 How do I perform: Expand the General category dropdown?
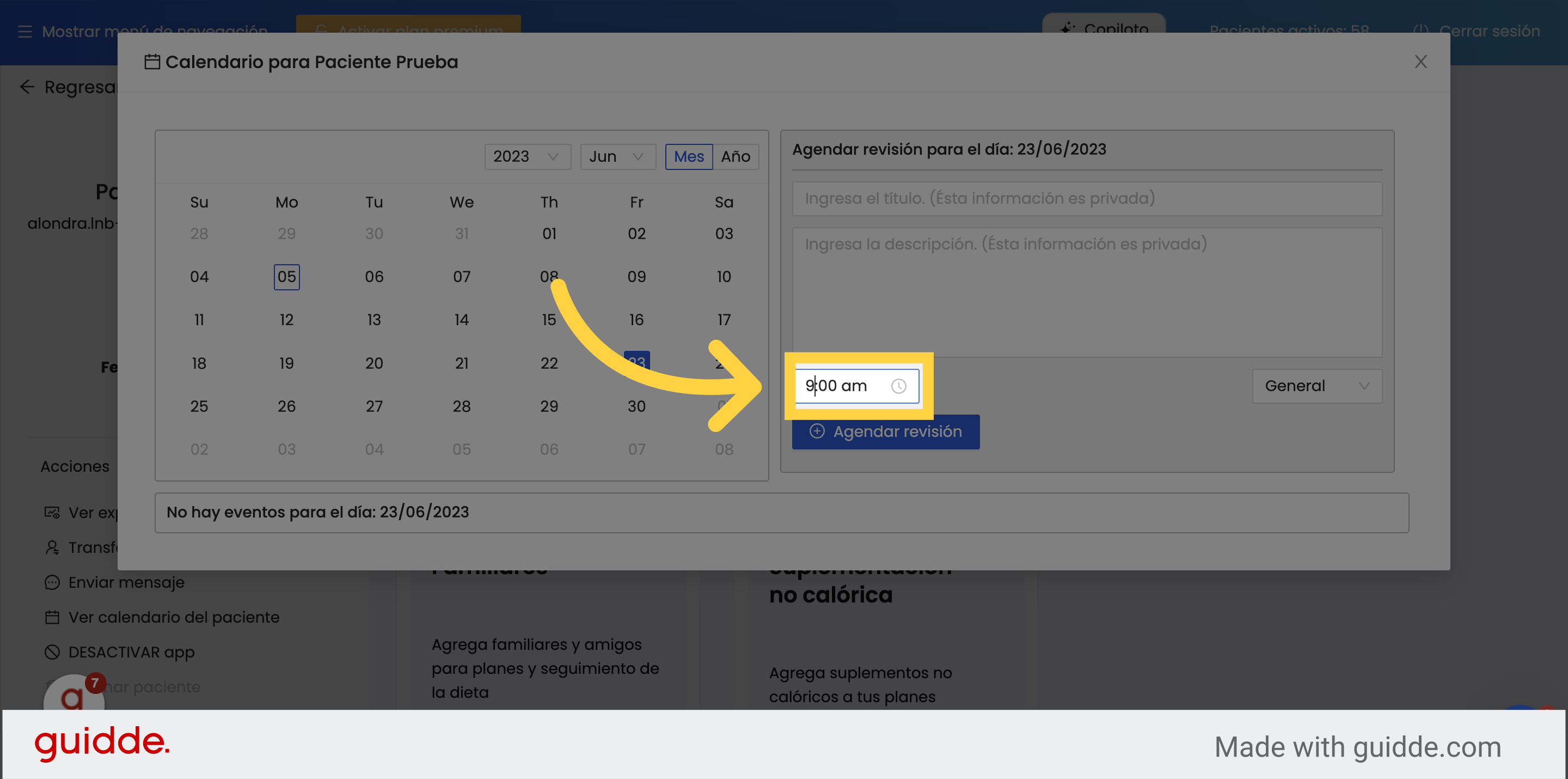click(x=1316, y=386)
